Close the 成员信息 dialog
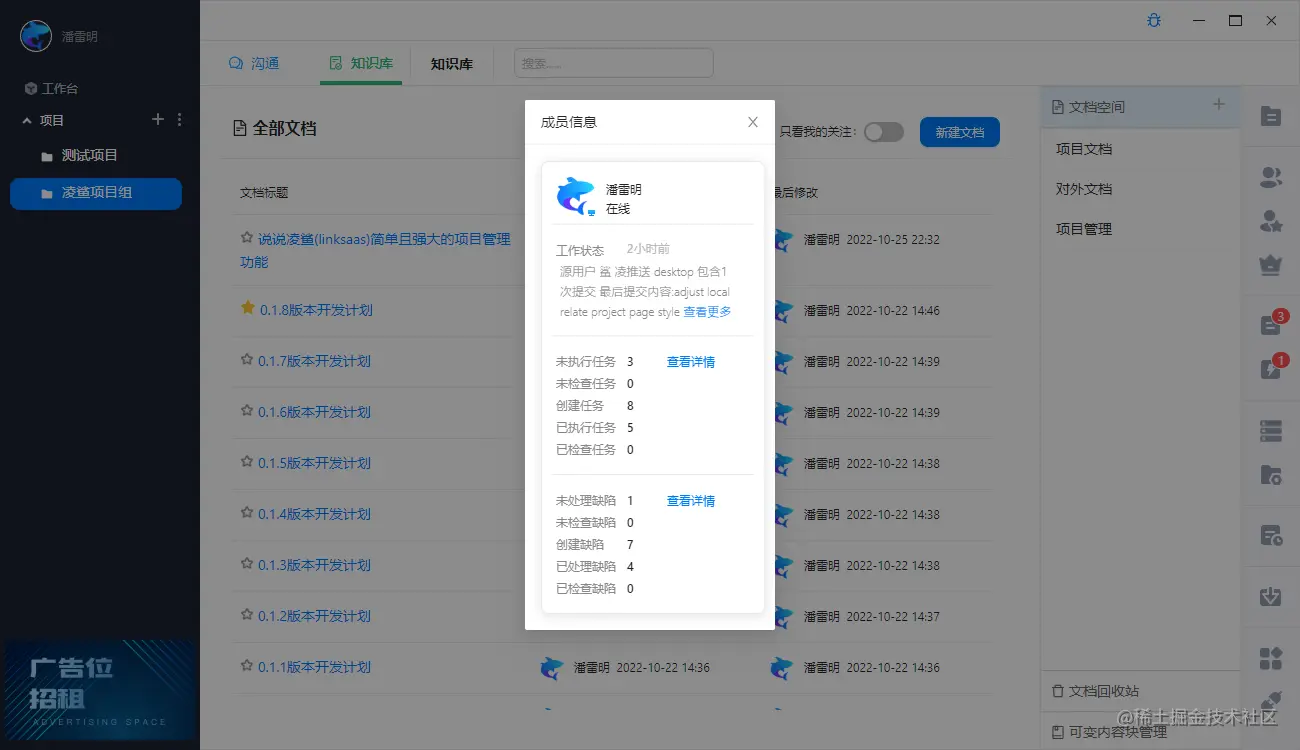The image size is (1300, 750). point(753,122)
